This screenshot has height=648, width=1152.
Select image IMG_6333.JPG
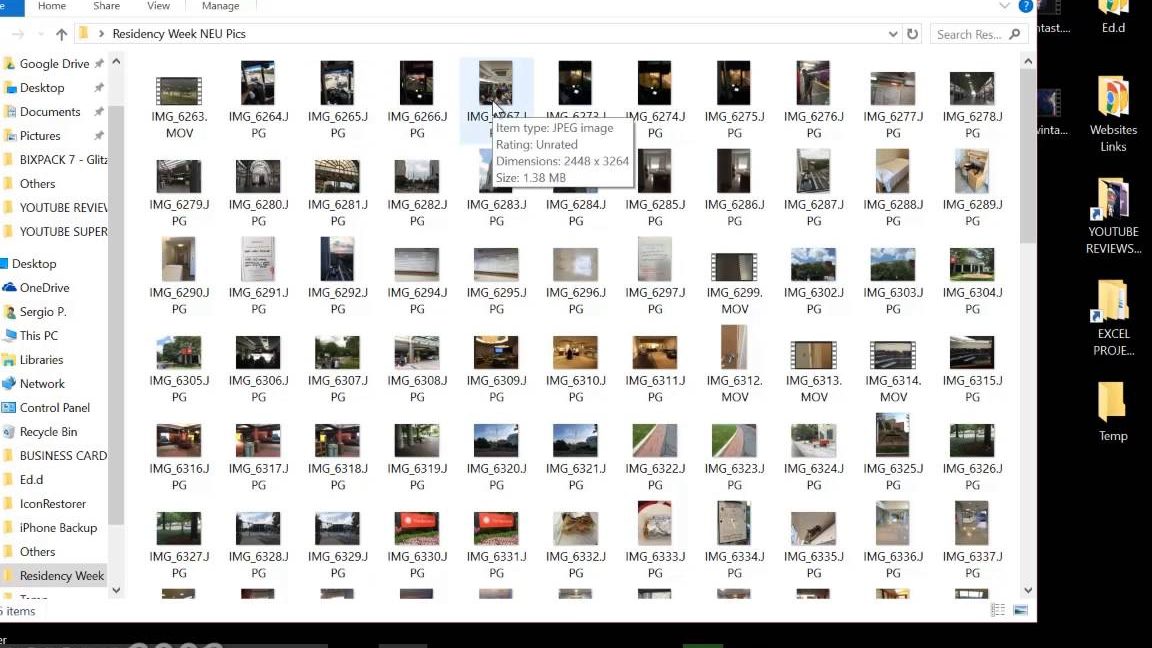tap(655, 542)
